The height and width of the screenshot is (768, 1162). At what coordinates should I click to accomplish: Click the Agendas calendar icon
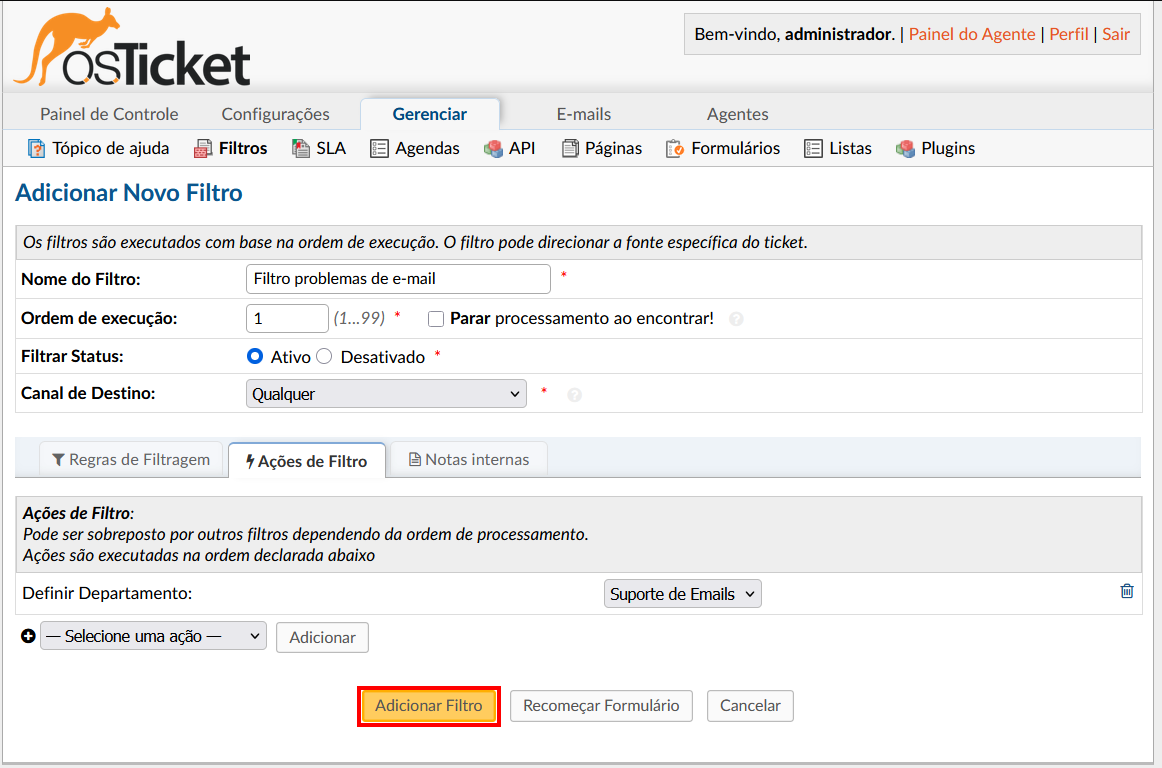pos(380,147)
